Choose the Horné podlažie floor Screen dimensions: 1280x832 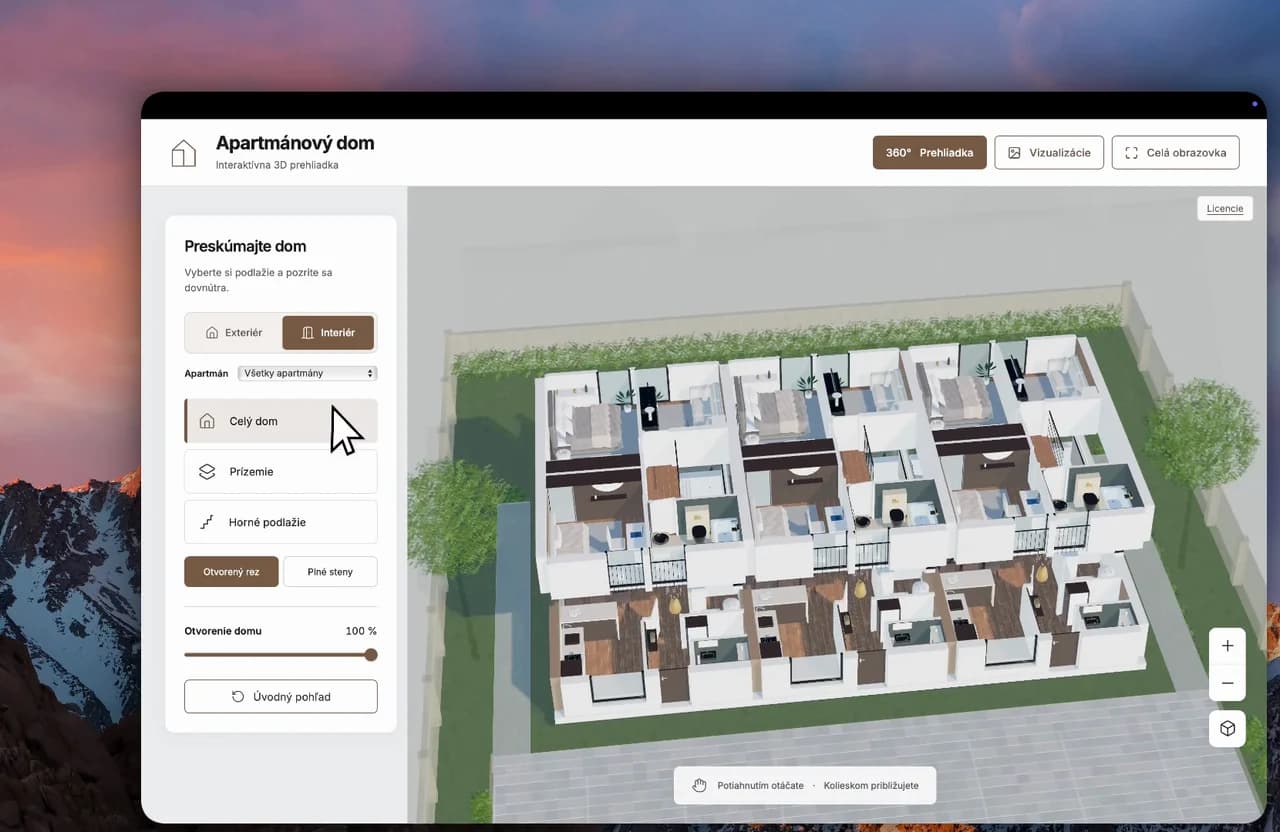[281, 522]
